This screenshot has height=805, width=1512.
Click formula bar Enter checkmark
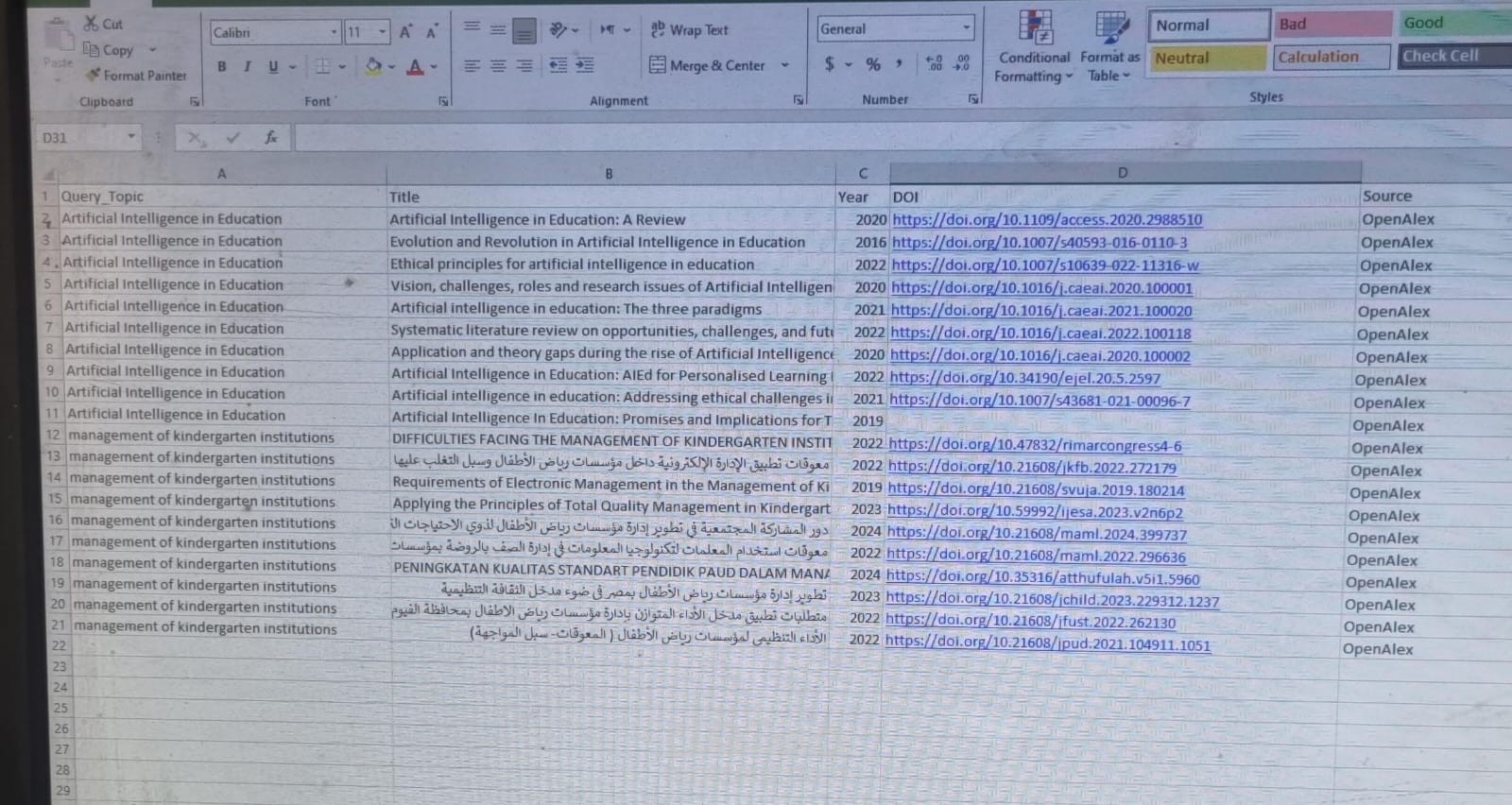point(232,138)
